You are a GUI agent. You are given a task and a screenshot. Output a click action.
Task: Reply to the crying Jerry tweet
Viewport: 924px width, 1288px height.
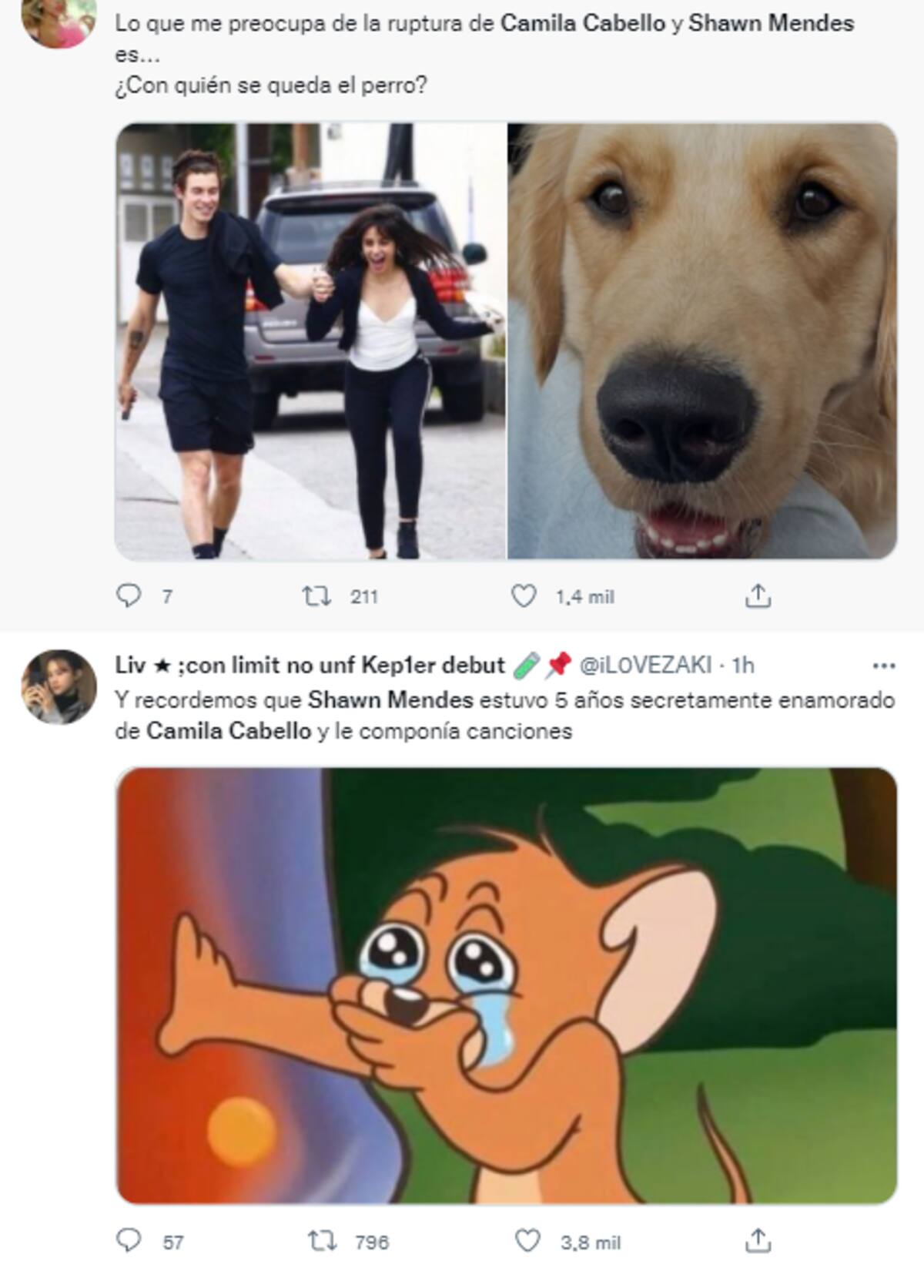coord(128,1241)
